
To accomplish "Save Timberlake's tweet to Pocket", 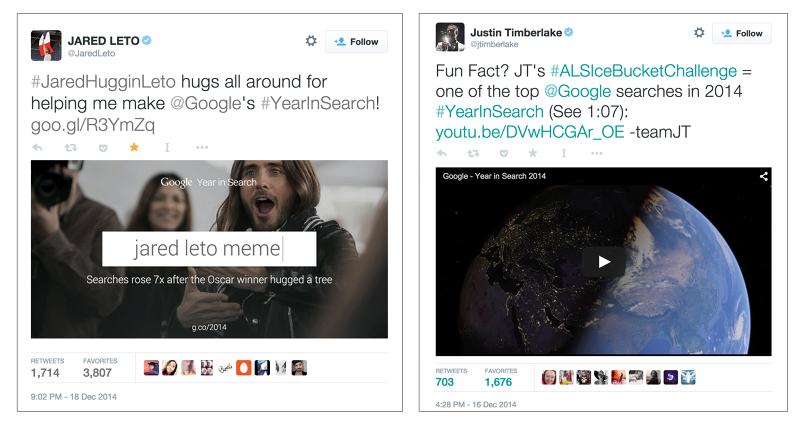I will (x=504, y=154).
